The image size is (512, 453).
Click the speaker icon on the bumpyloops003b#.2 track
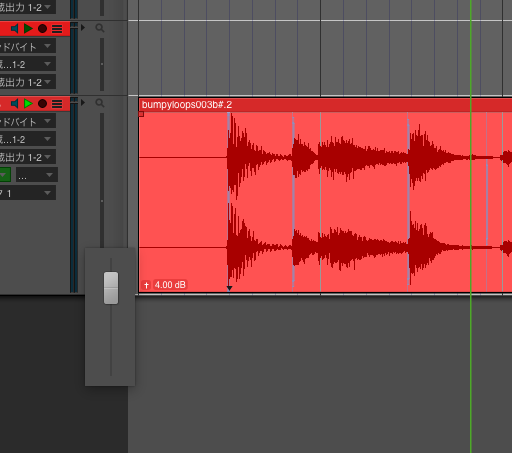[x=14, y=104]
